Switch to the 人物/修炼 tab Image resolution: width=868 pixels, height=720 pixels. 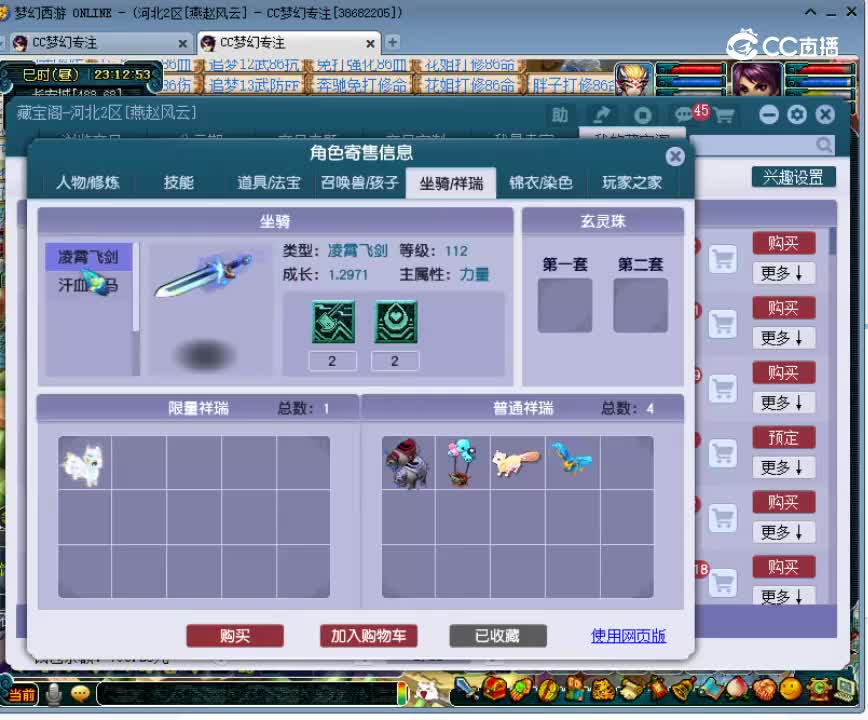click(87, 183)
